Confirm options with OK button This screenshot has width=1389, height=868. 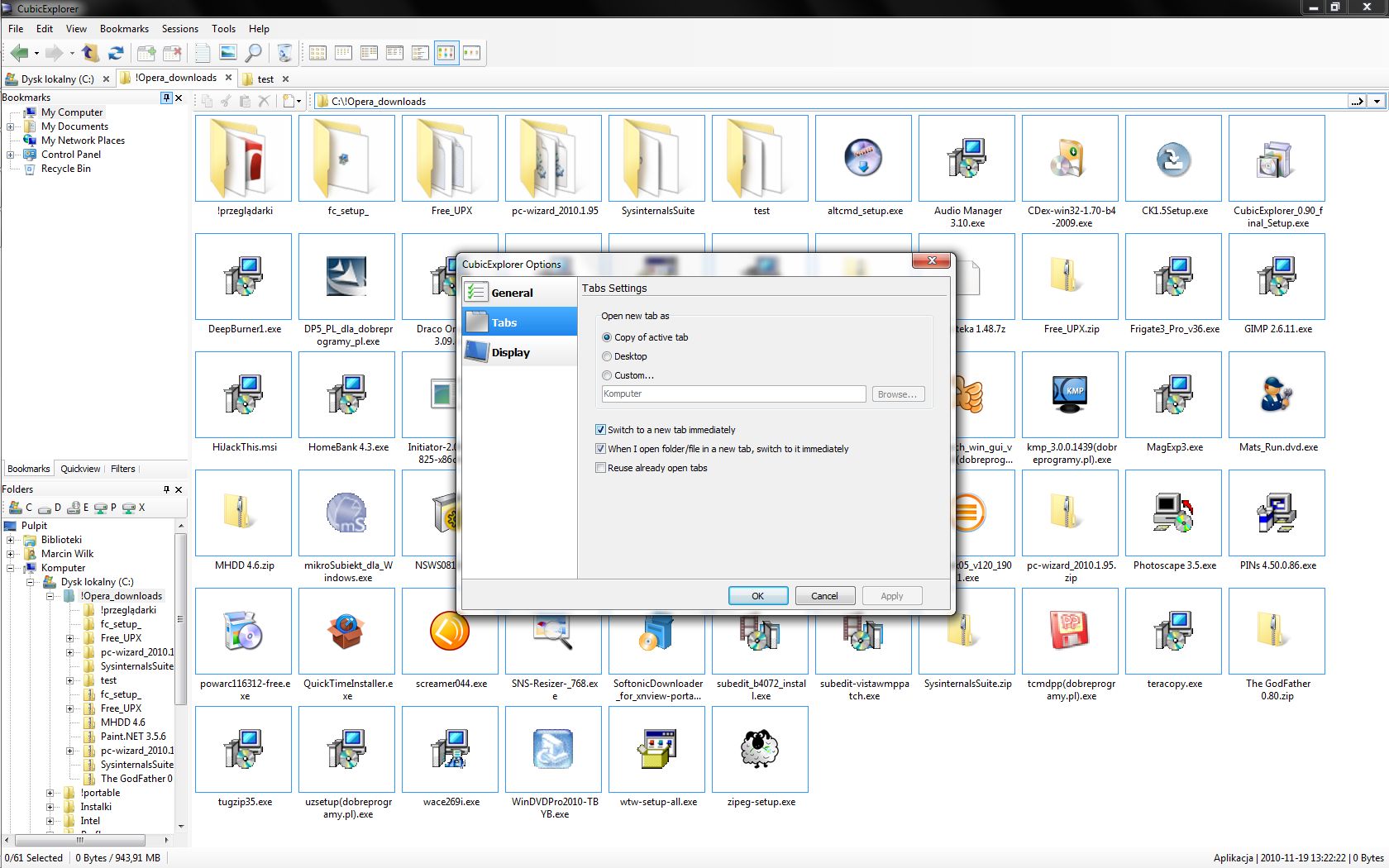pos(758,596)
